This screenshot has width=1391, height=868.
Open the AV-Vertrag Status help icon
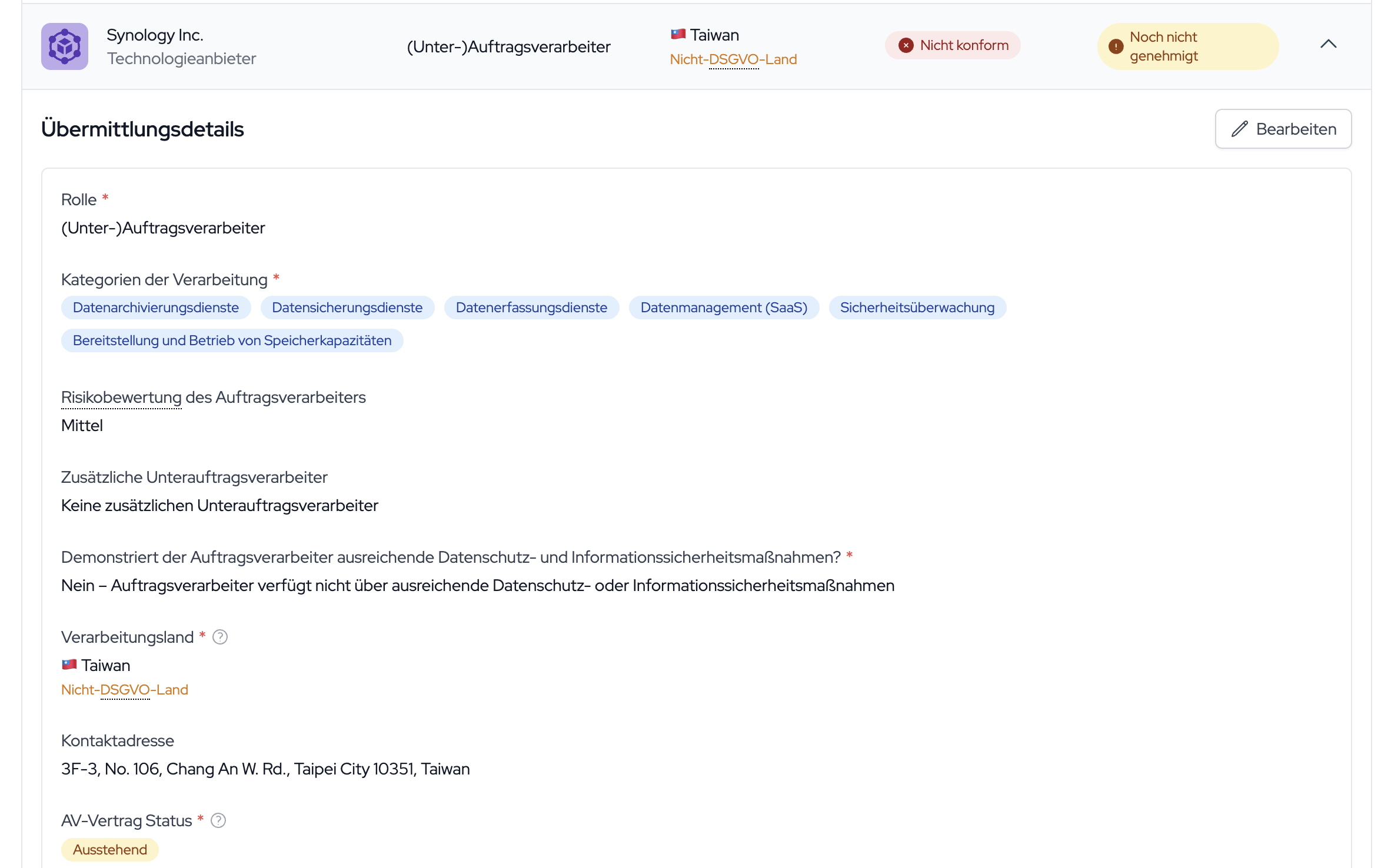pyautogui.click(x=218, y=820)
